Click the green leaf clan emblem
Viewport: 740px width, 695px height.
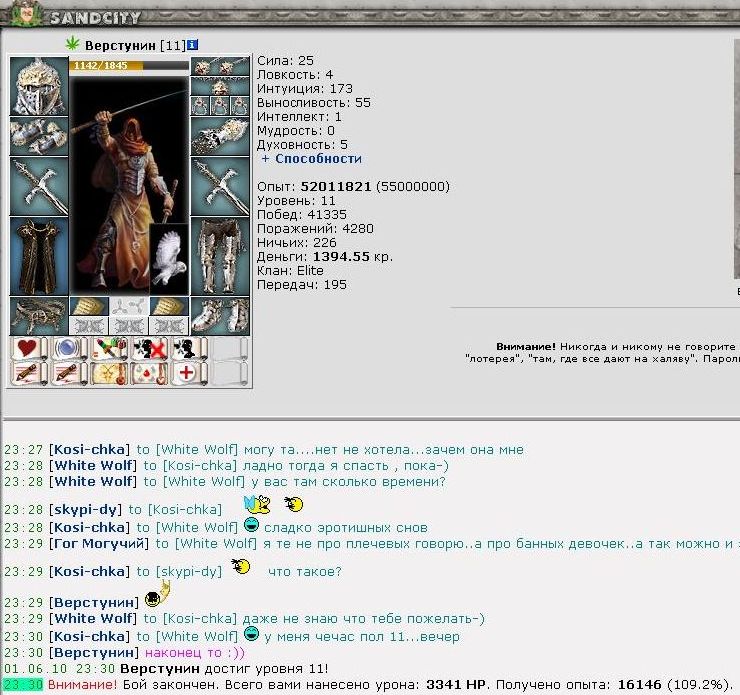[72, 44]
